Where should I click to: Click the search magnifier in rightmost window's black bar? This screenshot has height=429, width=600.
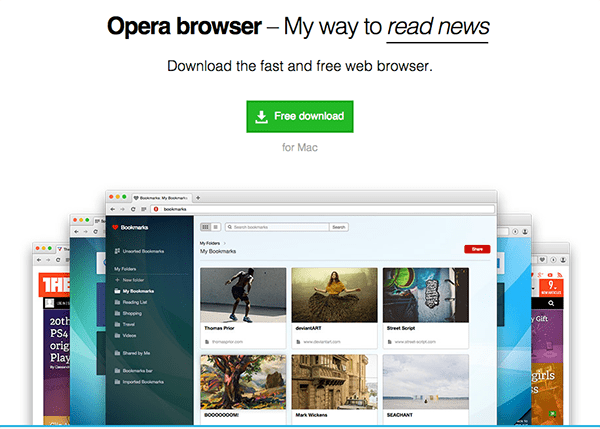pos(551,303)
